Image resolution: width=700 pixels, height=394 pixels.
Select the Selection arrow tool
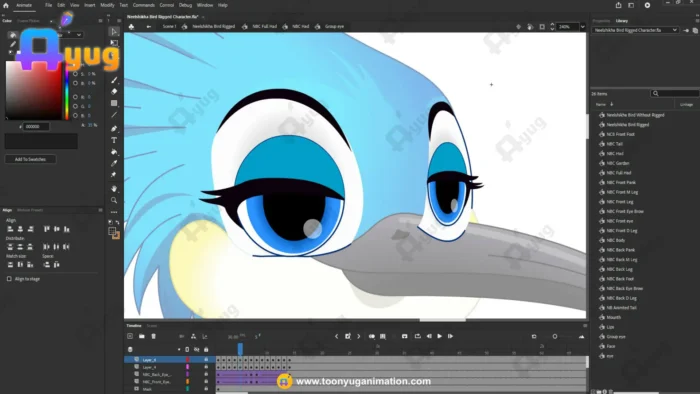tap(114, 31)
